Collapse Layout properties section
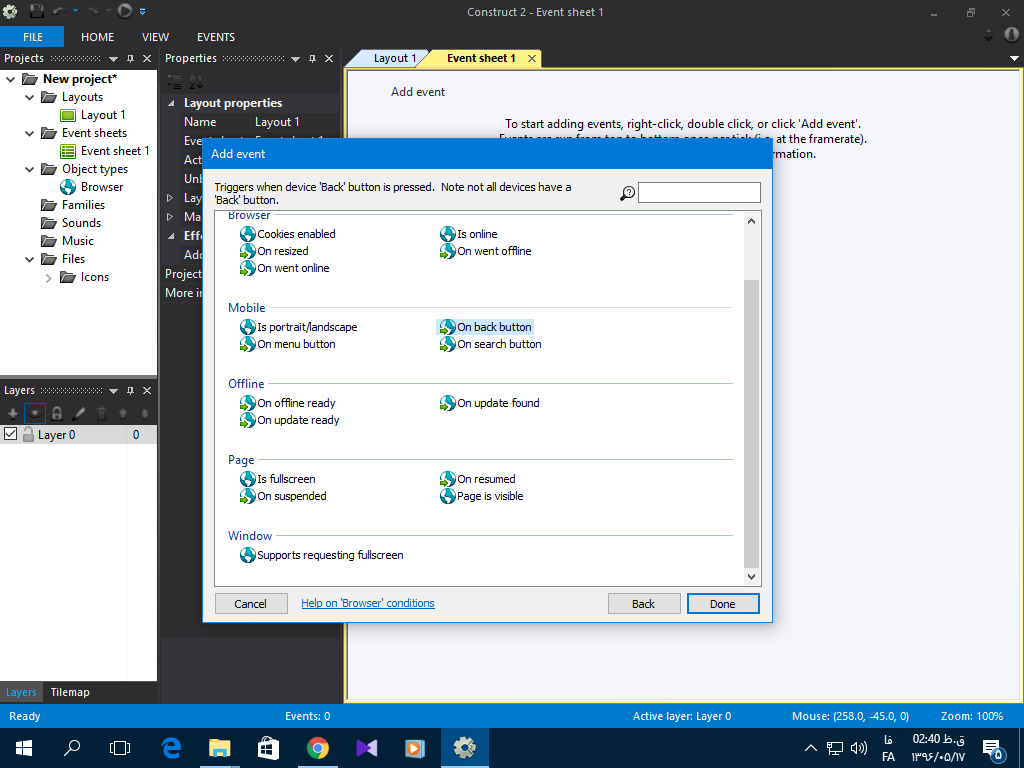Viewport: 1024px width, 768px height. pyautogui.click(x=171, y=103)
